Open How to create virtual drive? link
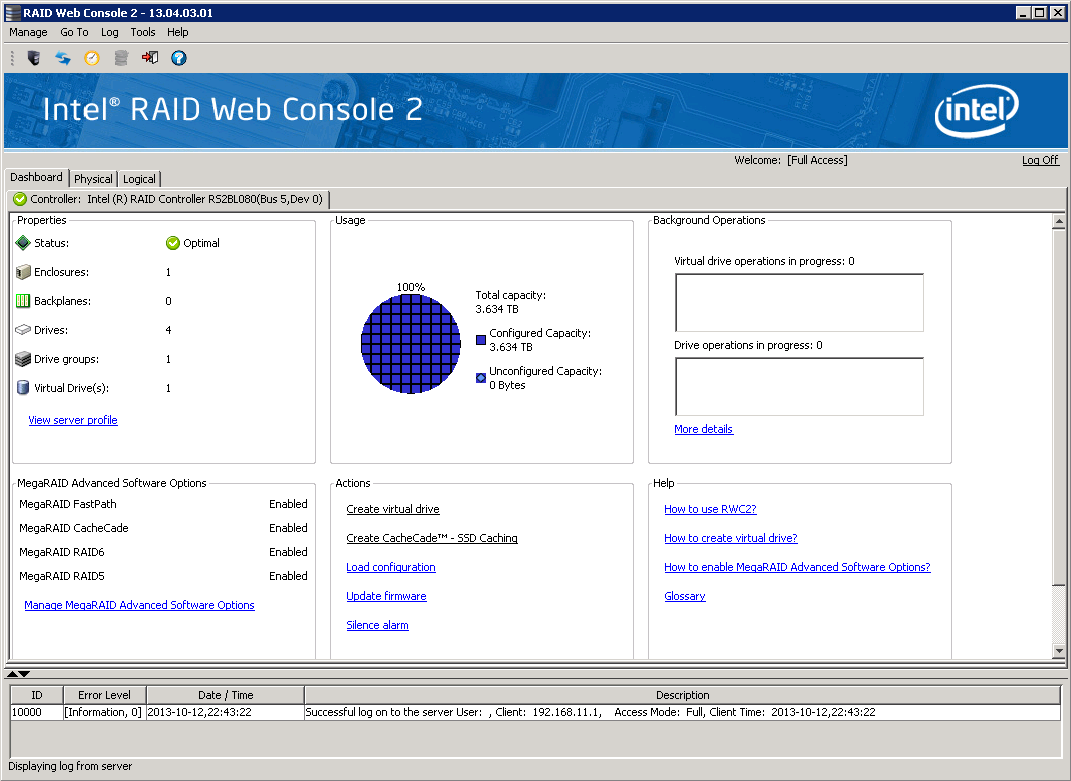 pyautogui.click(x=731, y=538)
